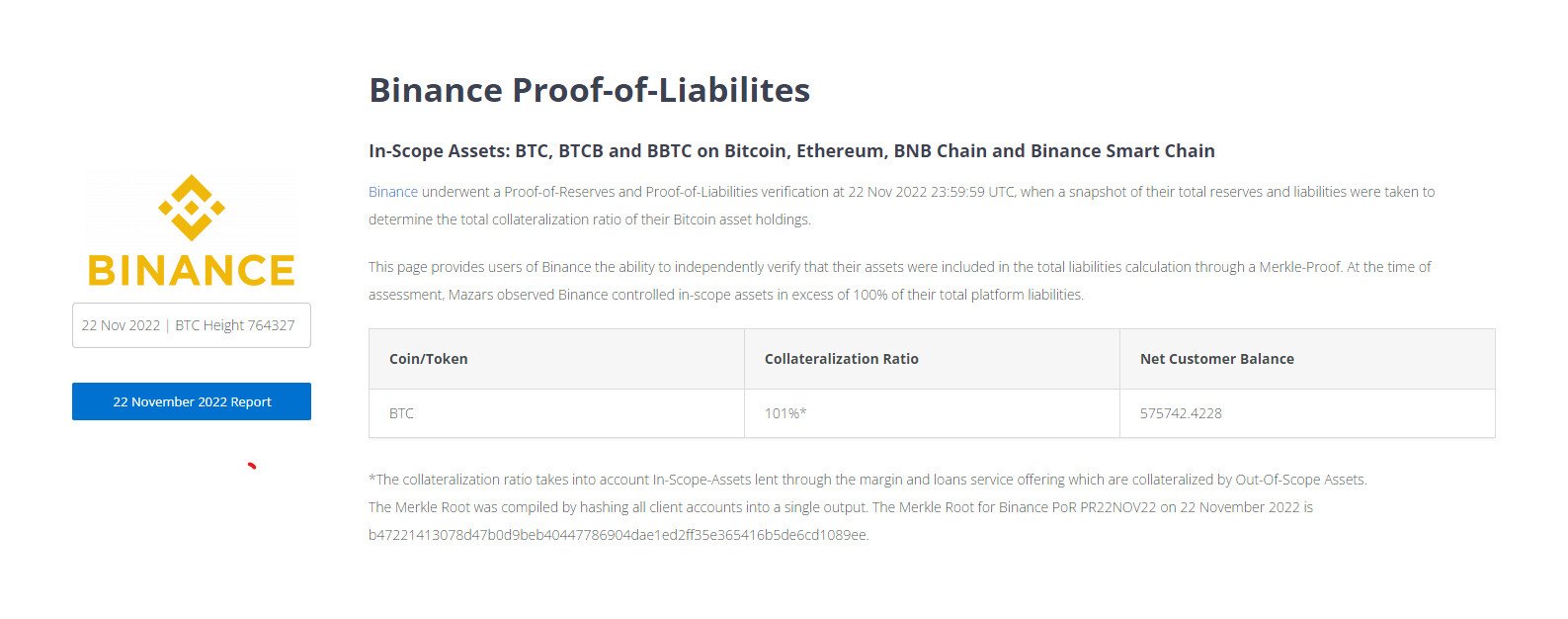Click the In-Scope Assets subheading
Screen dimensions: 1568x619
(791, 151)
